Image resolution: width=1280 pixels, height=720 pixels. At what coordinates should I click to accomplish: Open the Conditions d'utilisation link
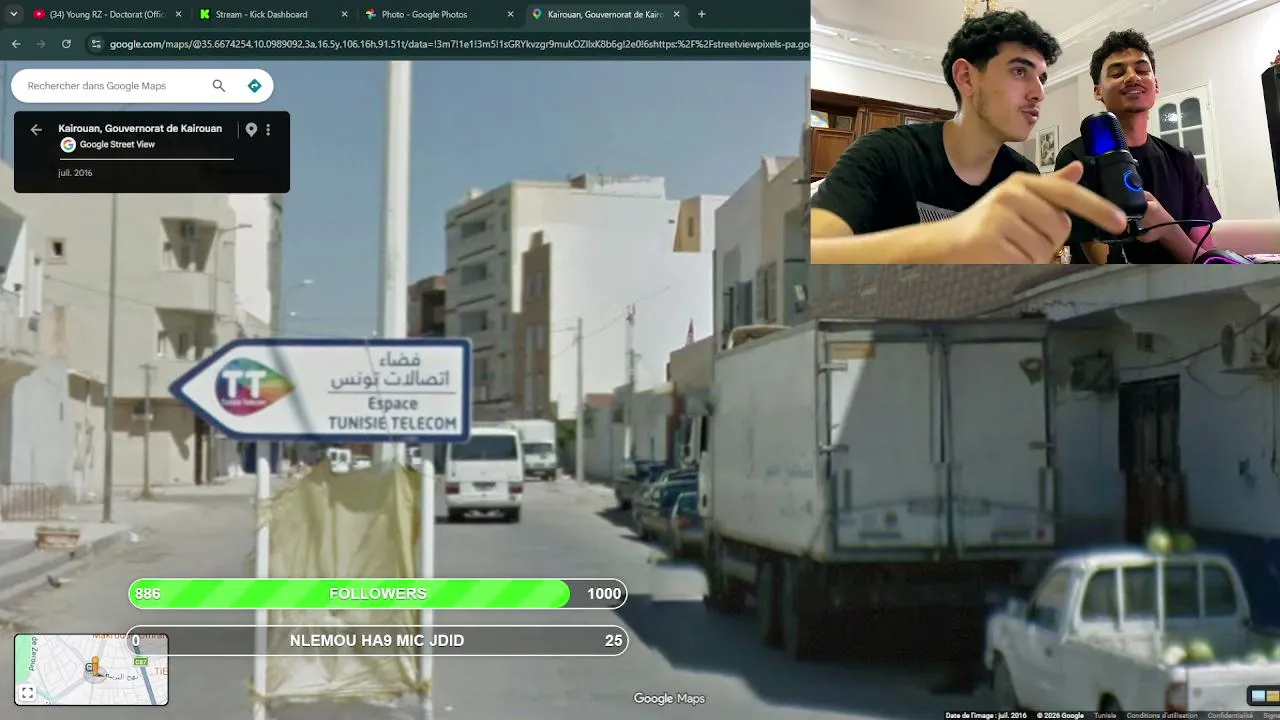tap(1162, 715)
